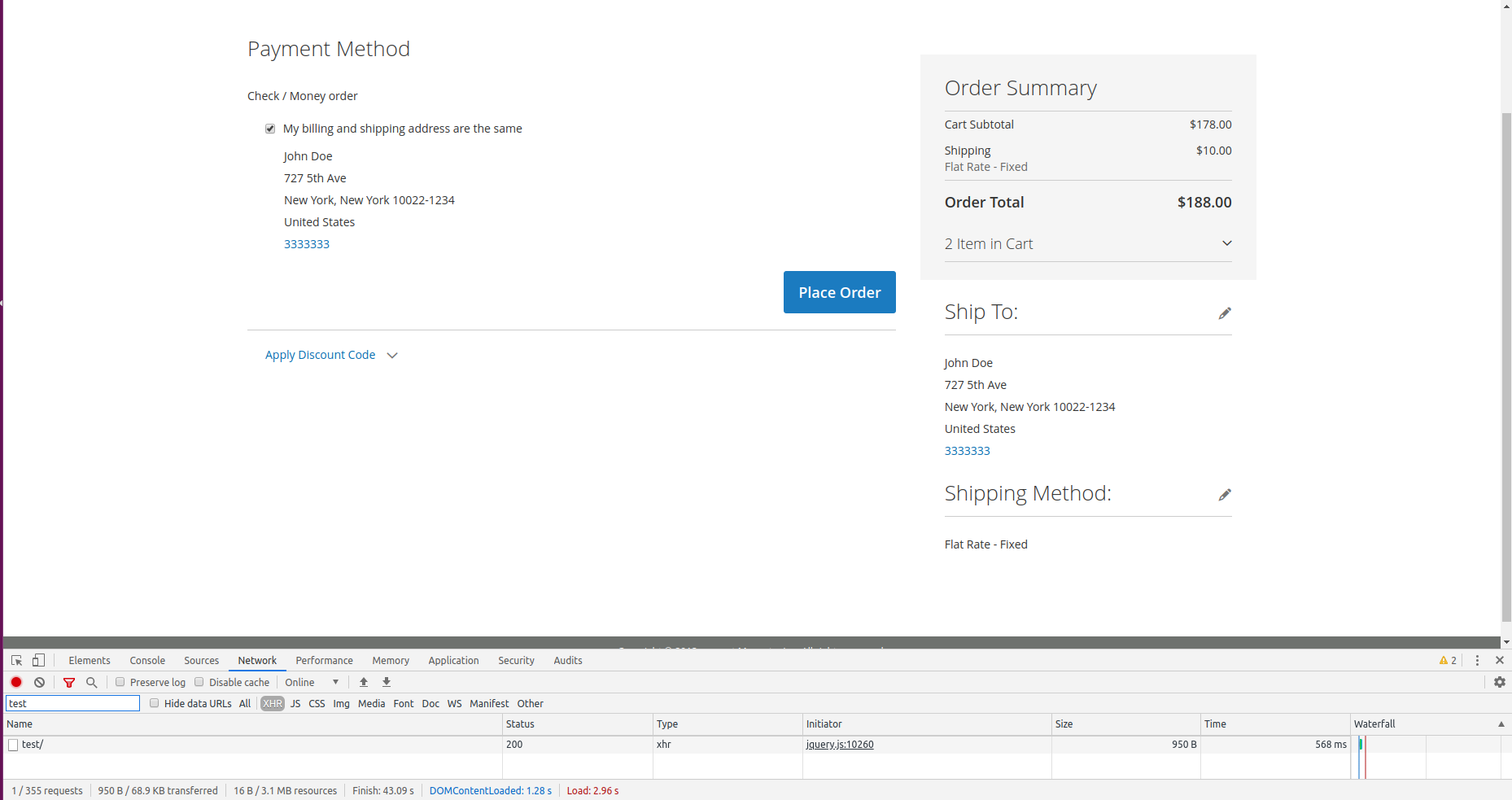Edit the Shipping Method pencil
The image size is (1512, 800).
coord(1225,495)
